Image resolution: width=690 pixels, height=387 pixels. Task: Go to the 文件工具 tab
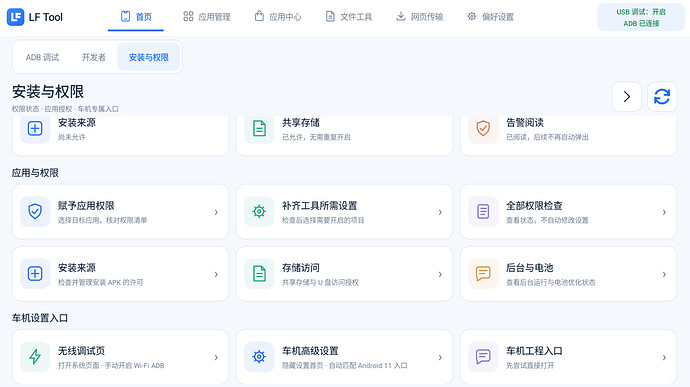[349, 17]
